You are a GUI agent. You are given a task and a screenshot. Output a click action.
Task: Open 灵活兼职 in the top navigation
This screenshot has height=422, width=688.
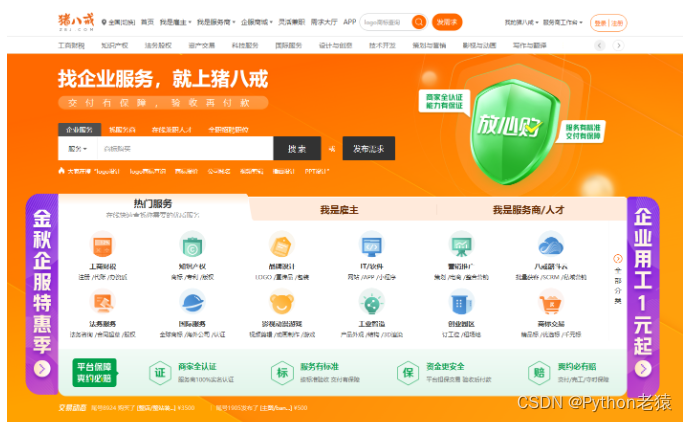[292, 22]
